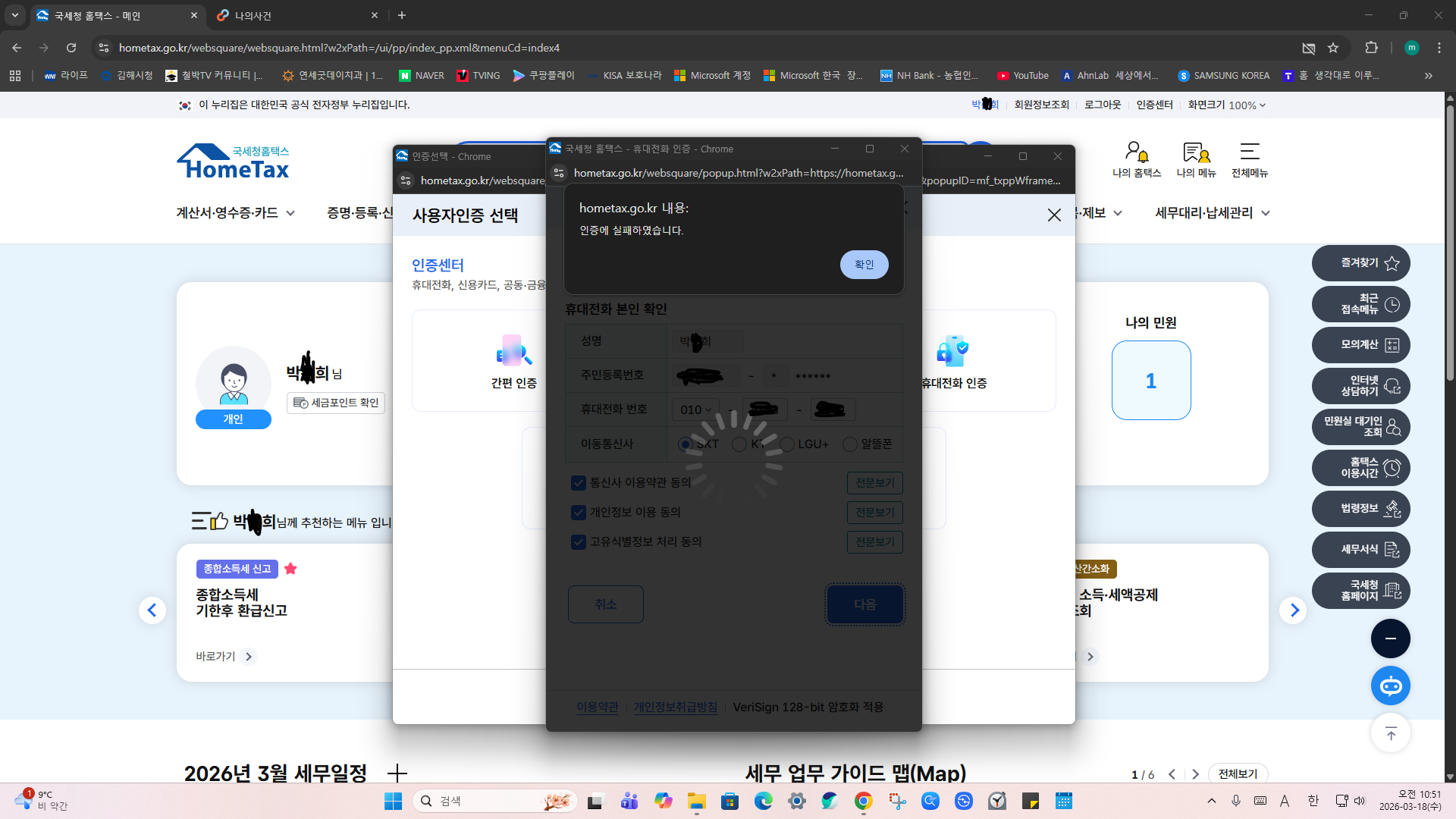This screenshot has height=819, width=1456.
Task: Open NAVER bookmark
Action: 422,76
